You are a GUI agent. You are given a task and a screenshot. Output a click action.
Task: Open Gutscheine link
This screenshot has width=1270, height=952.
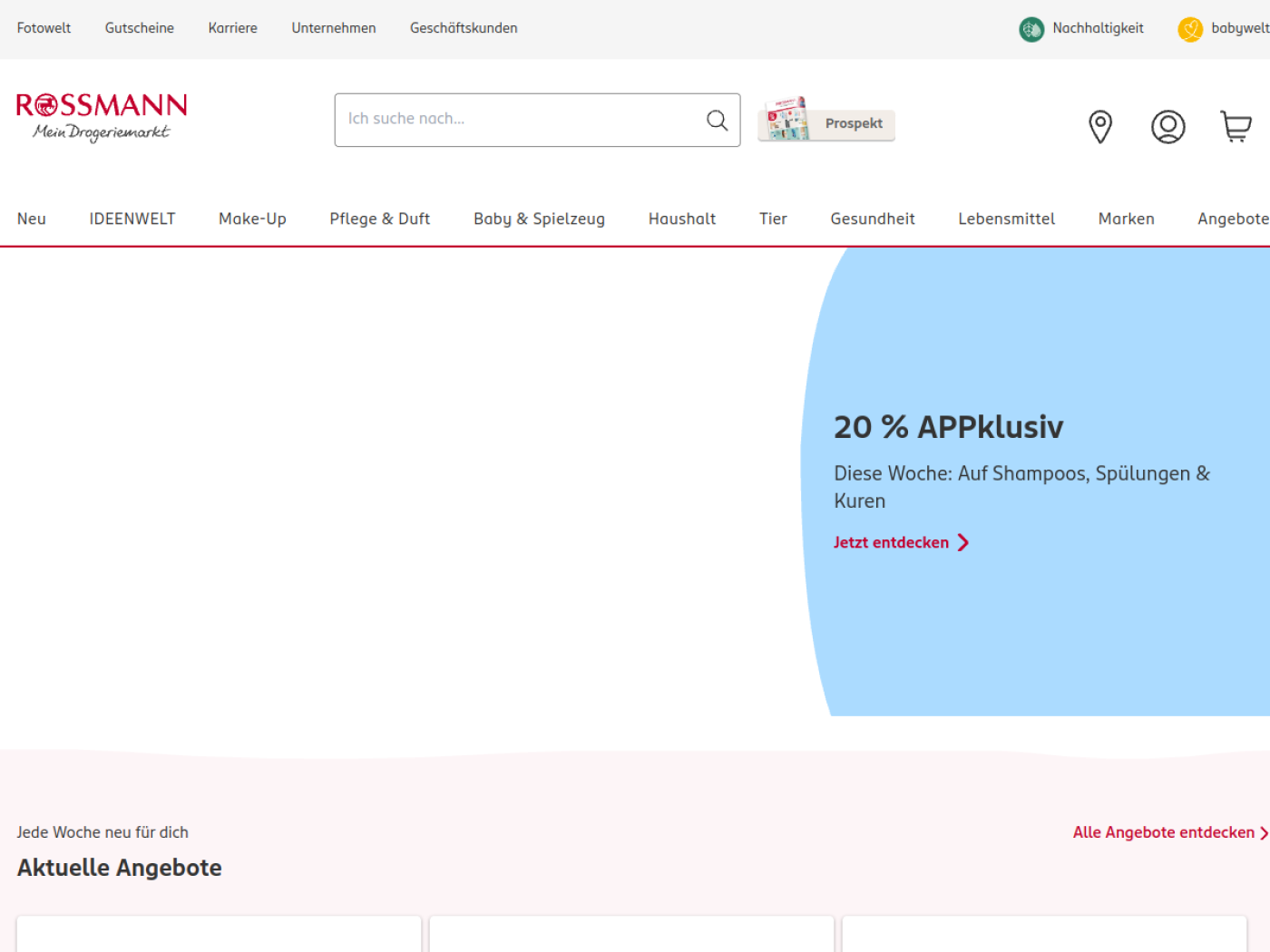pos(140,28)
